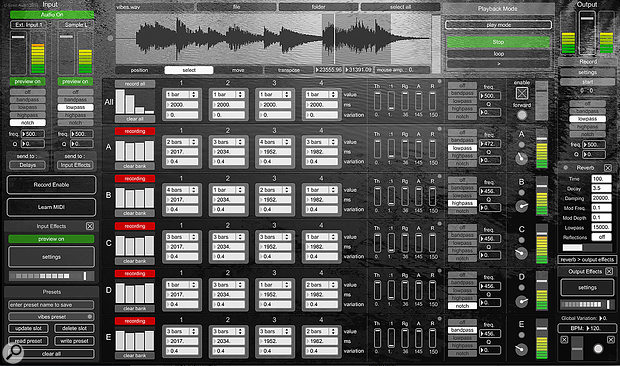Viewport: 620px width, 366px height.
Task: Open the 'Ext. Input 1' source dropdown
Action: click(28, 25)
